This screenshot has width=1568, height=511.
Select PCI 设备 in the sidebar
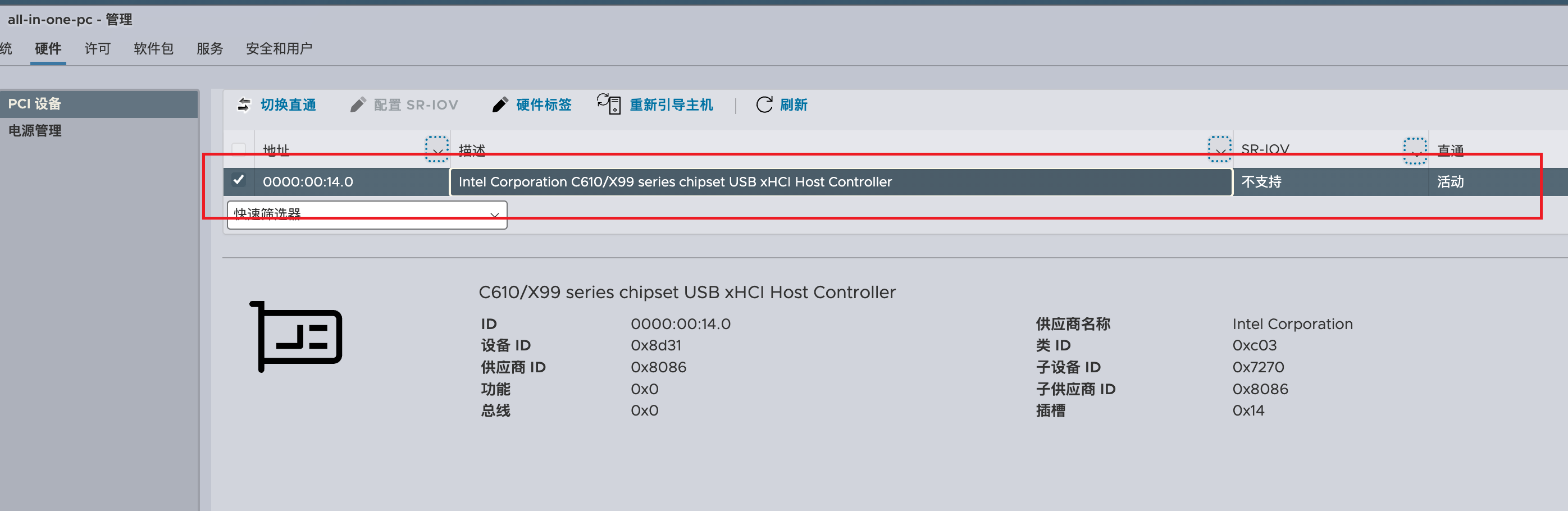(35, 104)
